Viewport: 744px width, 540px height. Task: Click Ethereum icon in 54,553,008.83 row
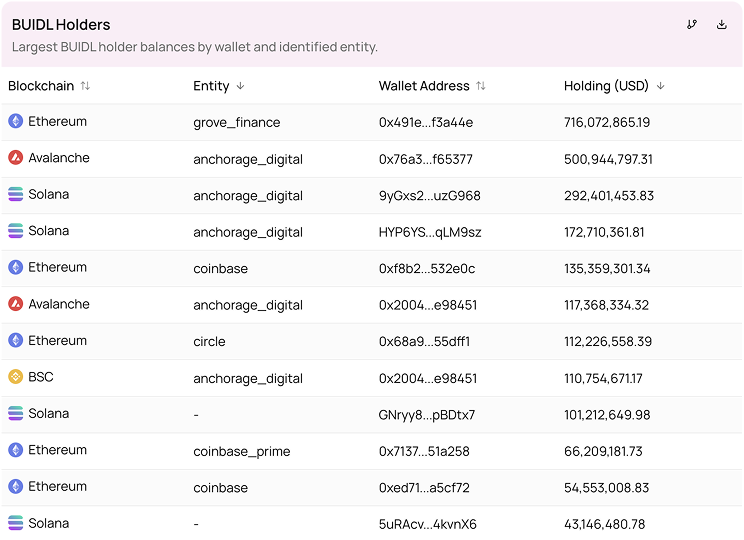16,486
